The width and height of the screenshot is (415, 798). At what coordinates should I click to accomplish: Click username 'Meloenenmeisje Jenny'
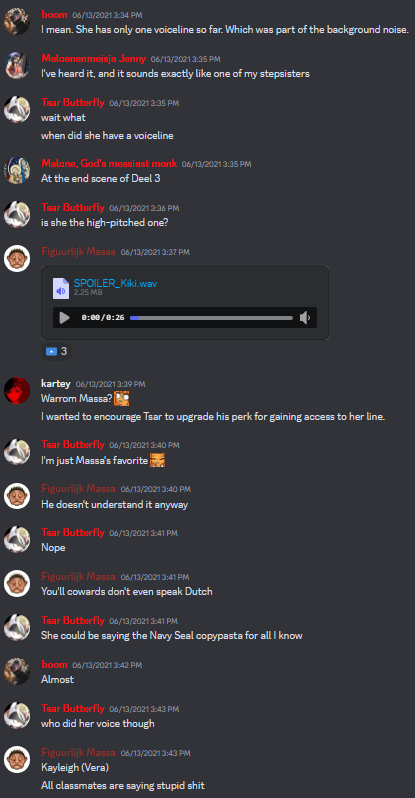pyautogui.click(x=94, y=59)
